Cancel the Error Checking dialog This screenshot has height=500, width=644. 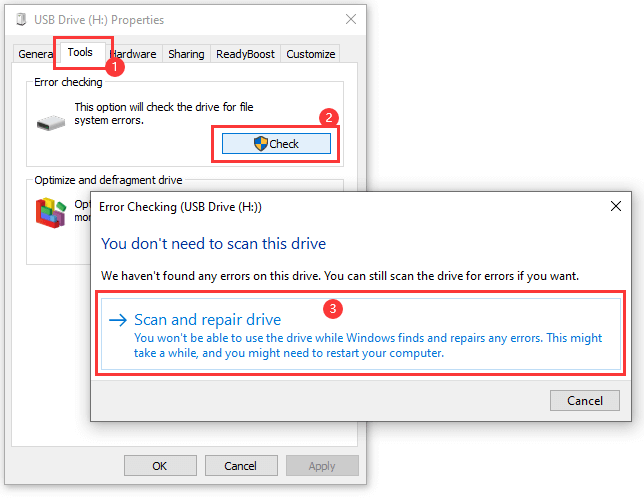585,400
